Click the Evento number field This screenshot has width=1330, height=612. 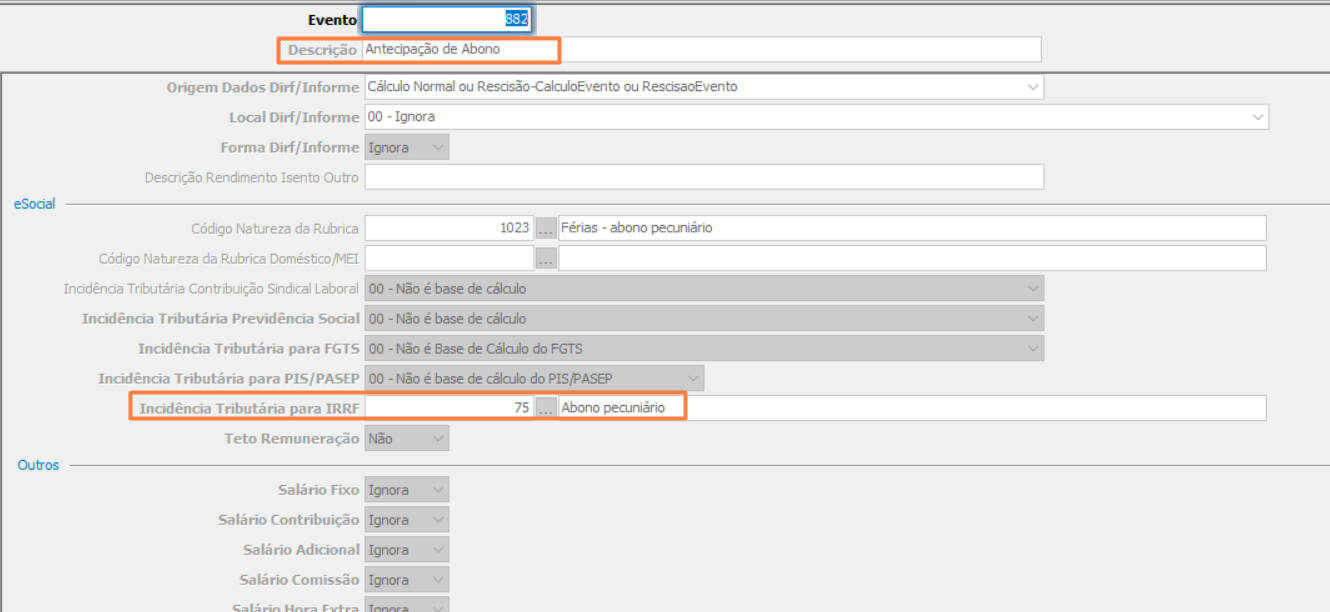(446, 19)
